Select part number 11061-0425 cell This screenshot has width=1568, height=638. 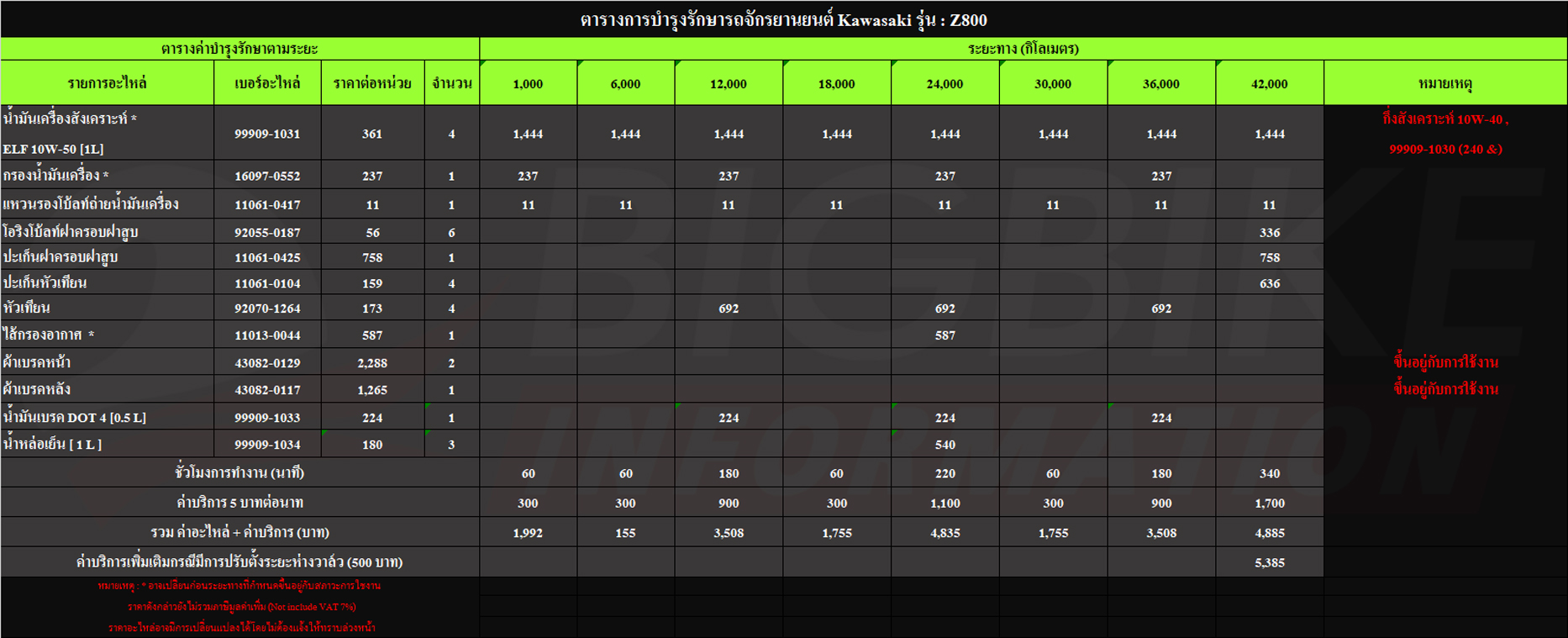(x=267, y=257)
